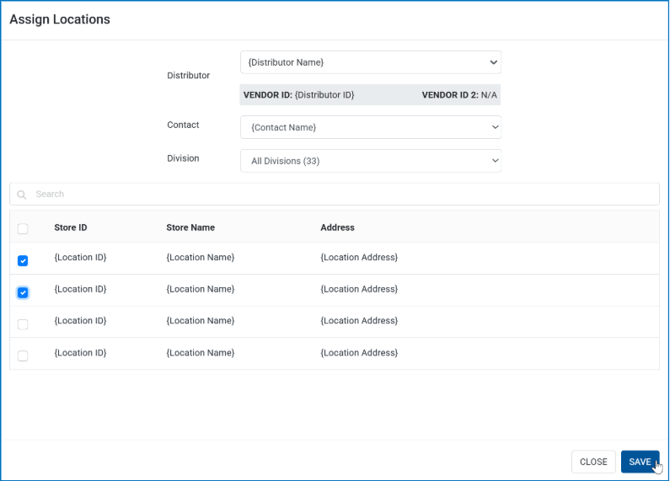Click the Location Address in the fourth row

[359, 353]
